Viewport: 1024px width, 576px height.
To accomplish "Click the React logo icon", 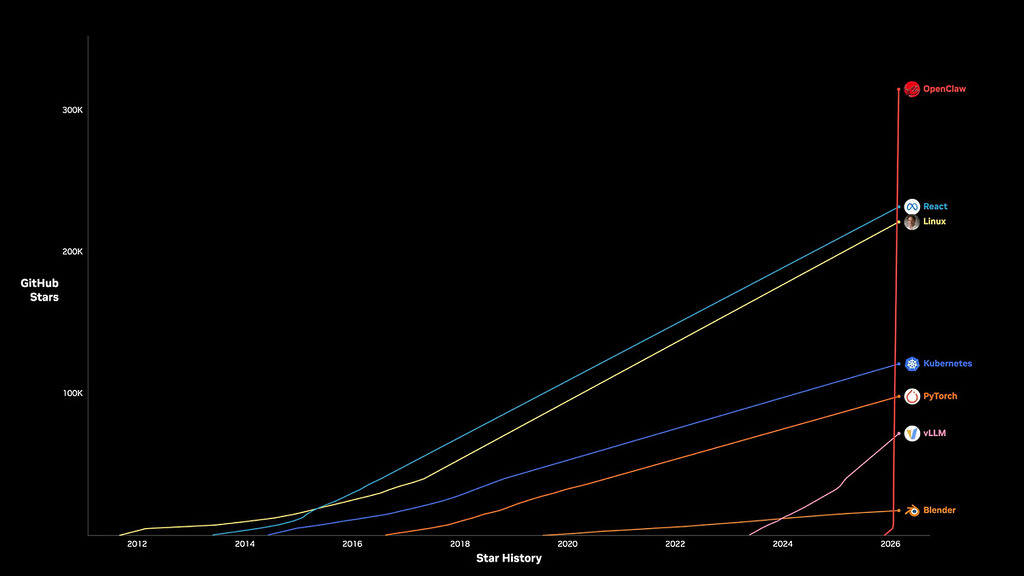I will pos(912,207).
